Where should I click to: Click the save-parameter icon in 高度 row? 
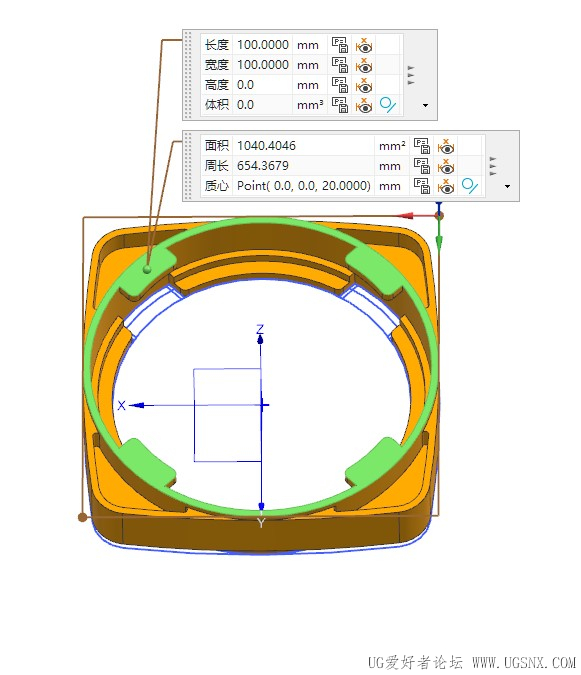coord(340,85)
